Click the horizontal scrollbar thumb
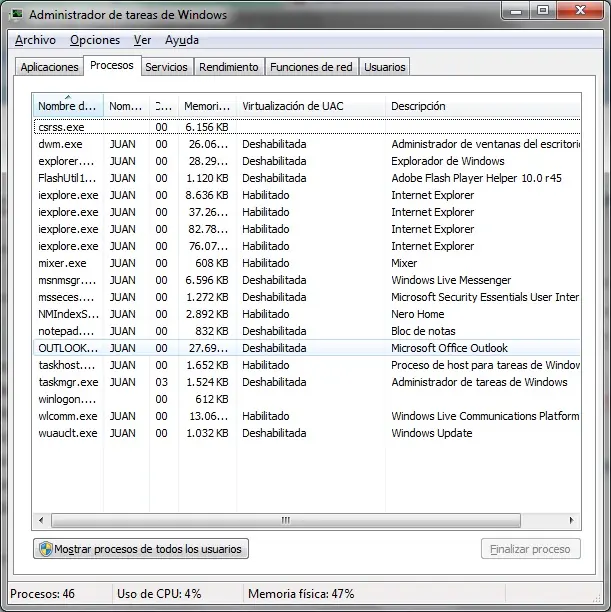Screen dimensions: 611x612 pyautogui.click(x=286, y=520)
